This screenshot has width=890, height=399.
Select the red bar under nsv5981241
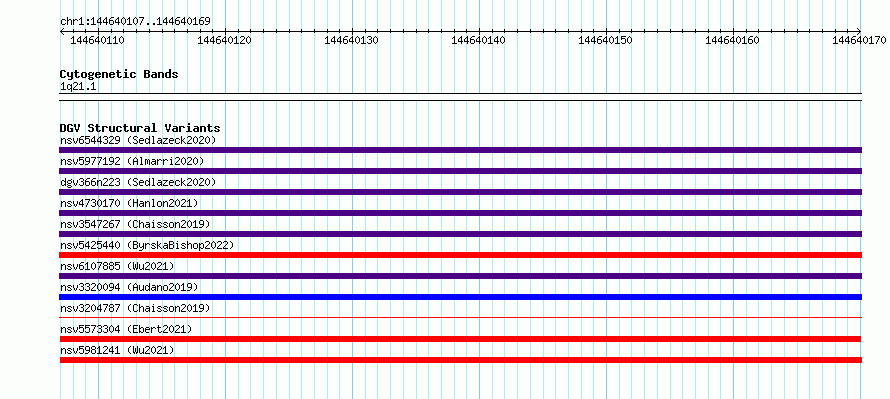(460, 360)
